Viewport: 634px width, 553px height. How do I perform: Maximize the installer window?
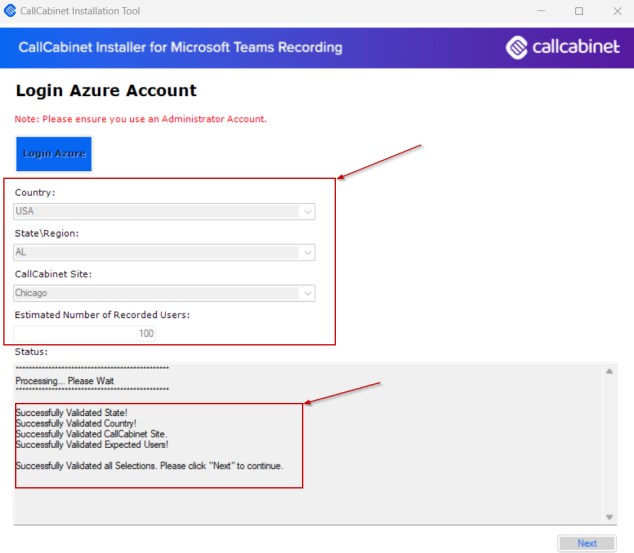[x=578, y=11]
